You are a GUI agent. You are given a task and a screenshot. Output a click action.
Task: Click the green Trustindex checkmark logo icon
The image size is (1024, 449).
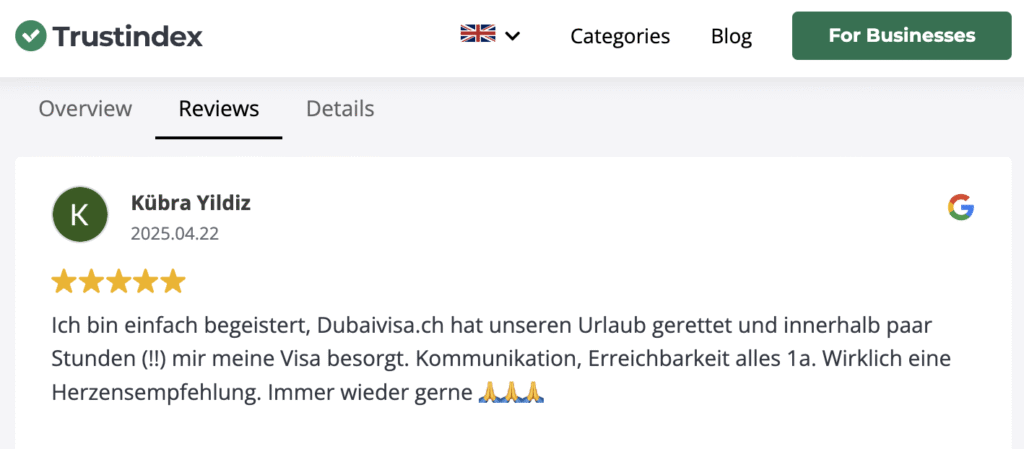[31, 35]
